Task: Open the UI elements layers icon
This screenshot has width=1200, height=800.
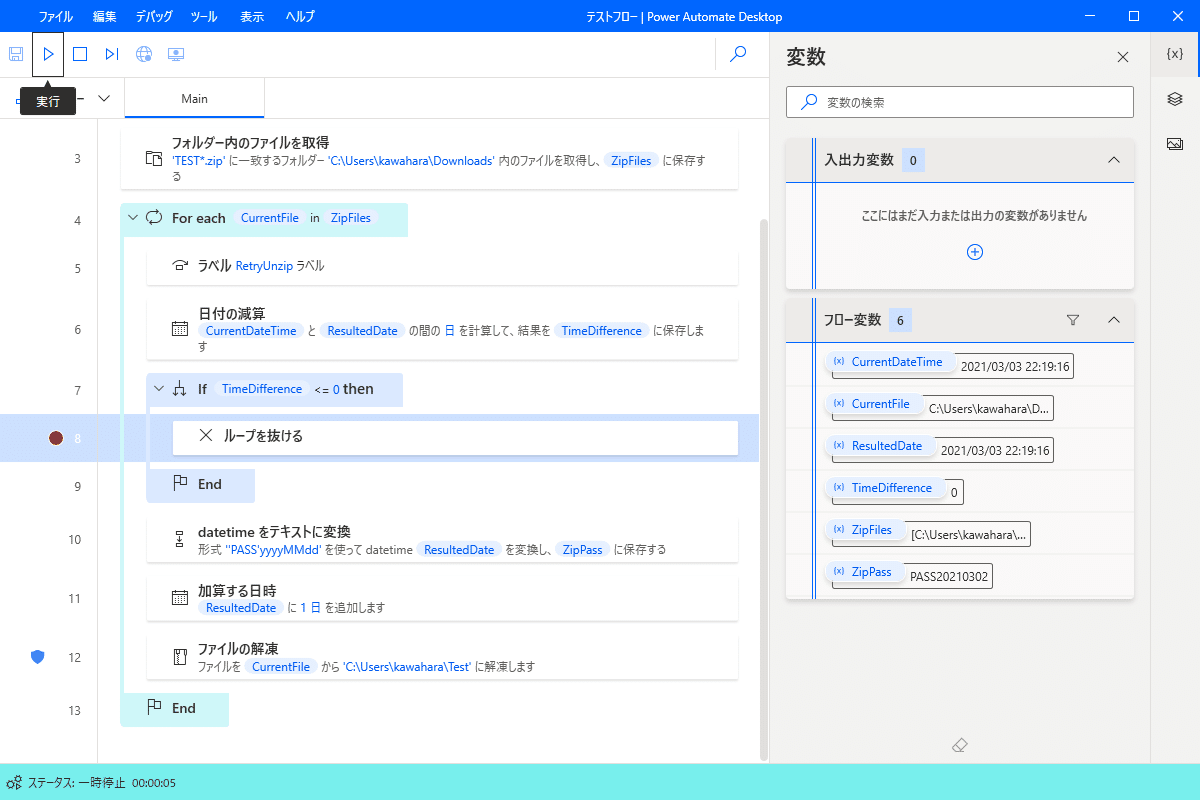Action: (1176, 98)
